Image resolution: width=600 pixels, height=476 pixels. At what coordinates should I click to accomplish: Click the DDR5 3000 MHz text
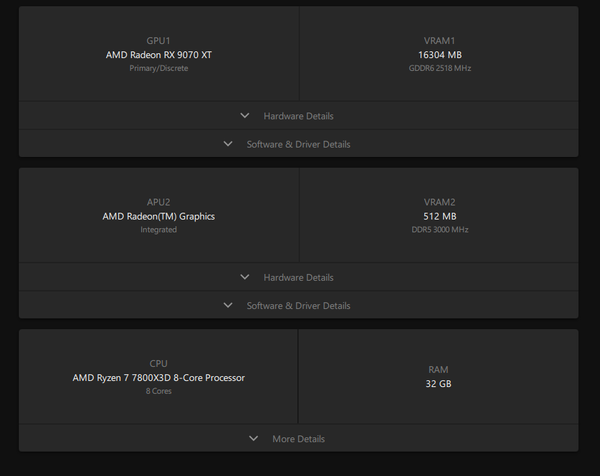tap(440, 230)
